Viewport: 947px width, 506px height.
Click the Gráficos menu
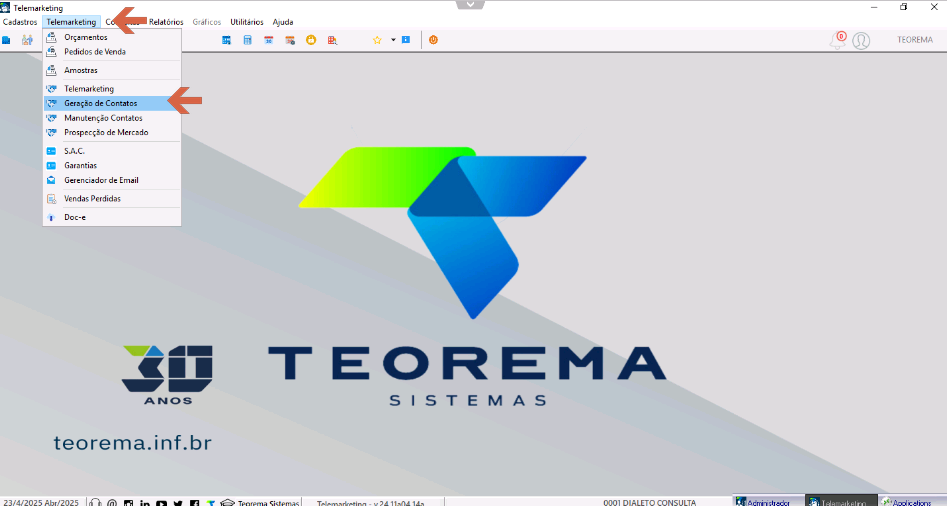tap(207, 22)
